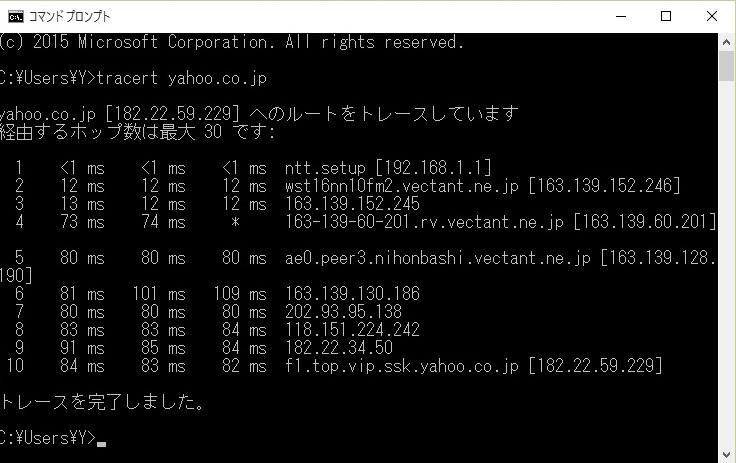
Task: Click the ae0.peer3.nihonbashi.vectant.ne.jp hostname
Action: tap(438, 257)
